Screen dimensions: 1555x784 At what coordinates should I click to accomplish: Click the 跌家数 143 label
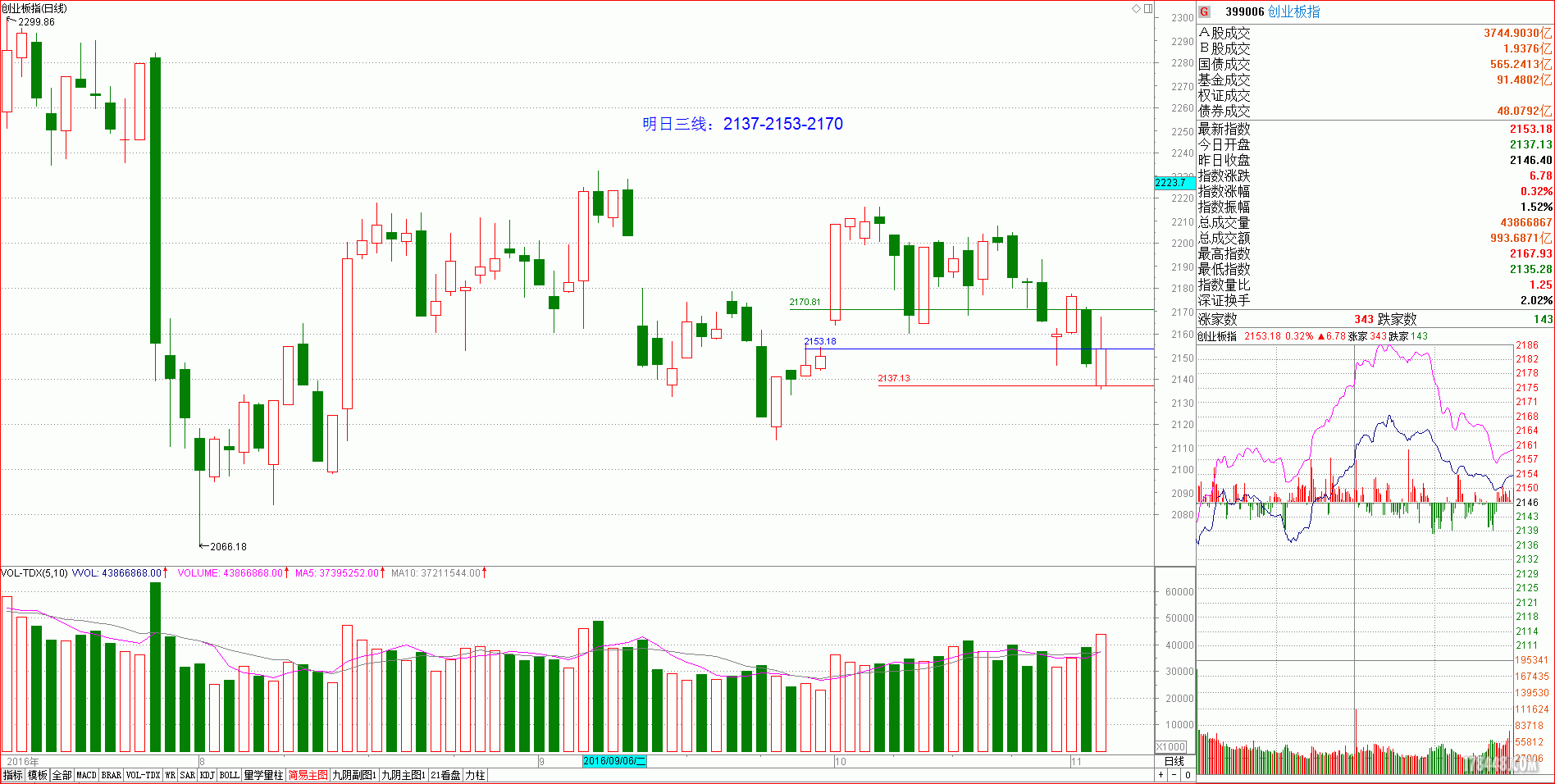pyautogui.click(x=1465, y=319)
